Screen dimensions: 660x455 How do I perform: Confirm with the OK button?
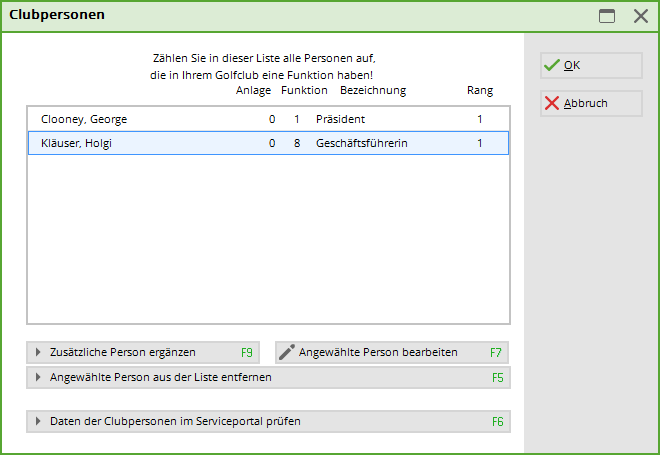591,65
